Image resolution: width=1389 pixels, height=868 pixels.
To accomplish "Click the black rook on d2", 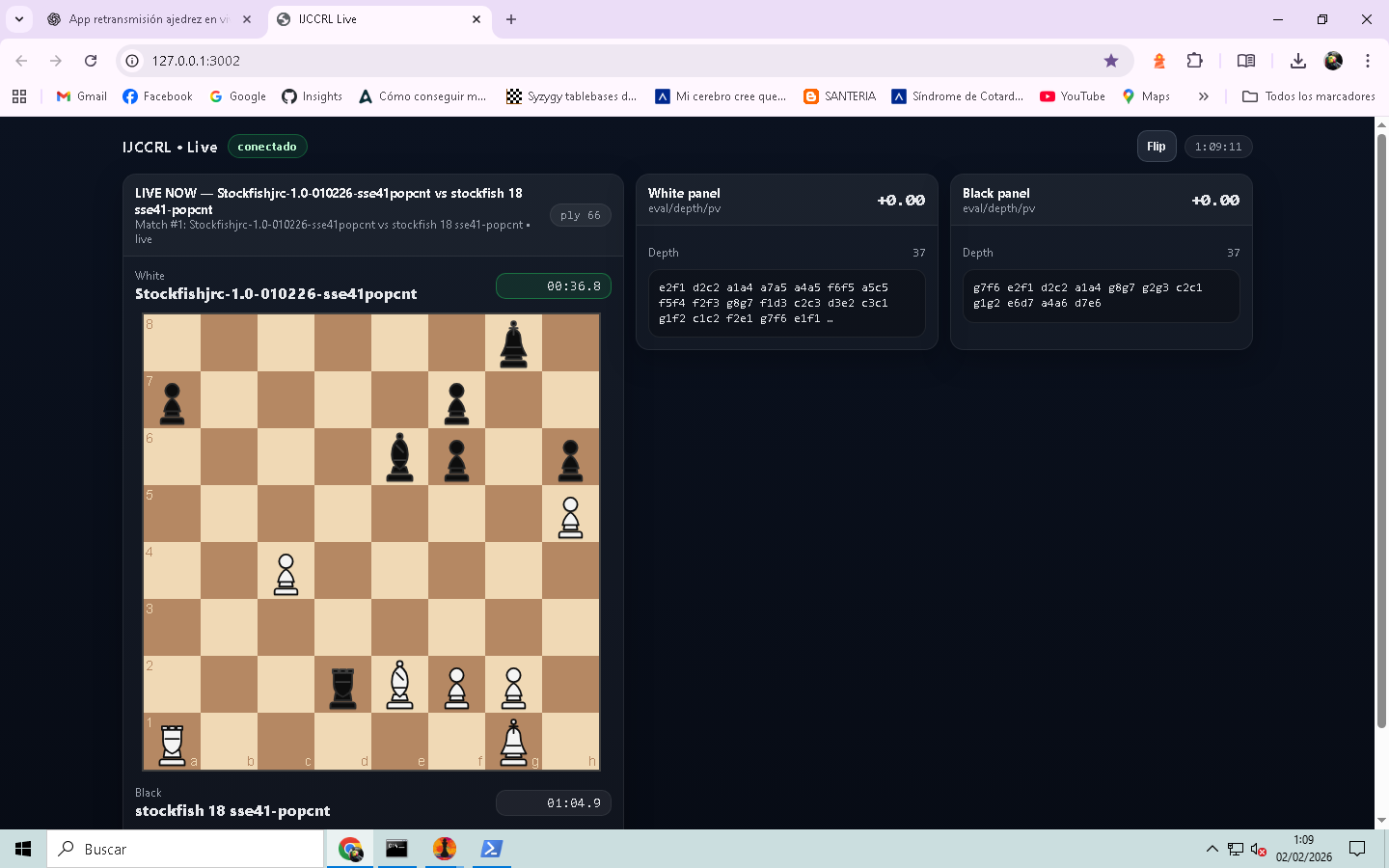I will point(342,686).
